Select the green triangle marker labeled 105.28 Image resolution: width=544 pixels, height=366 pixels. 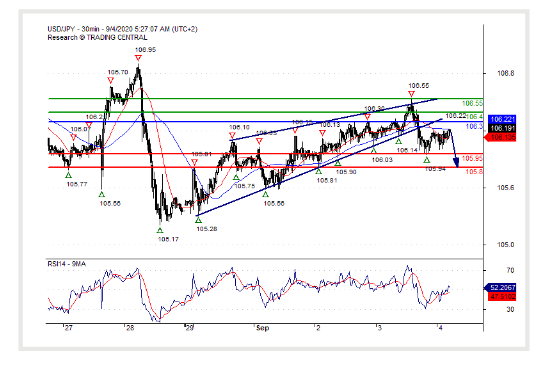point(198,220)
